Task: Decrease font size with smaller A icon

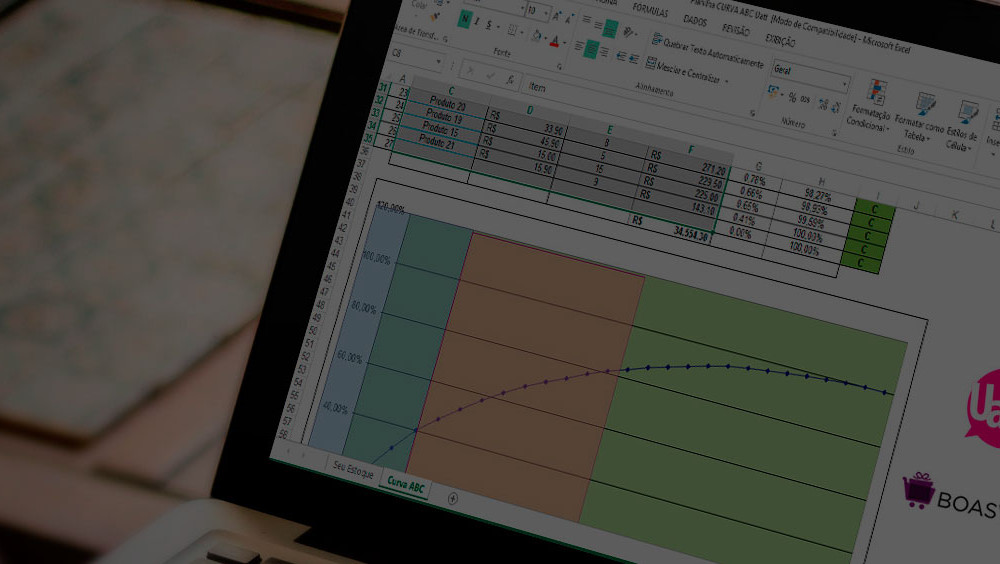Action: 568,19
